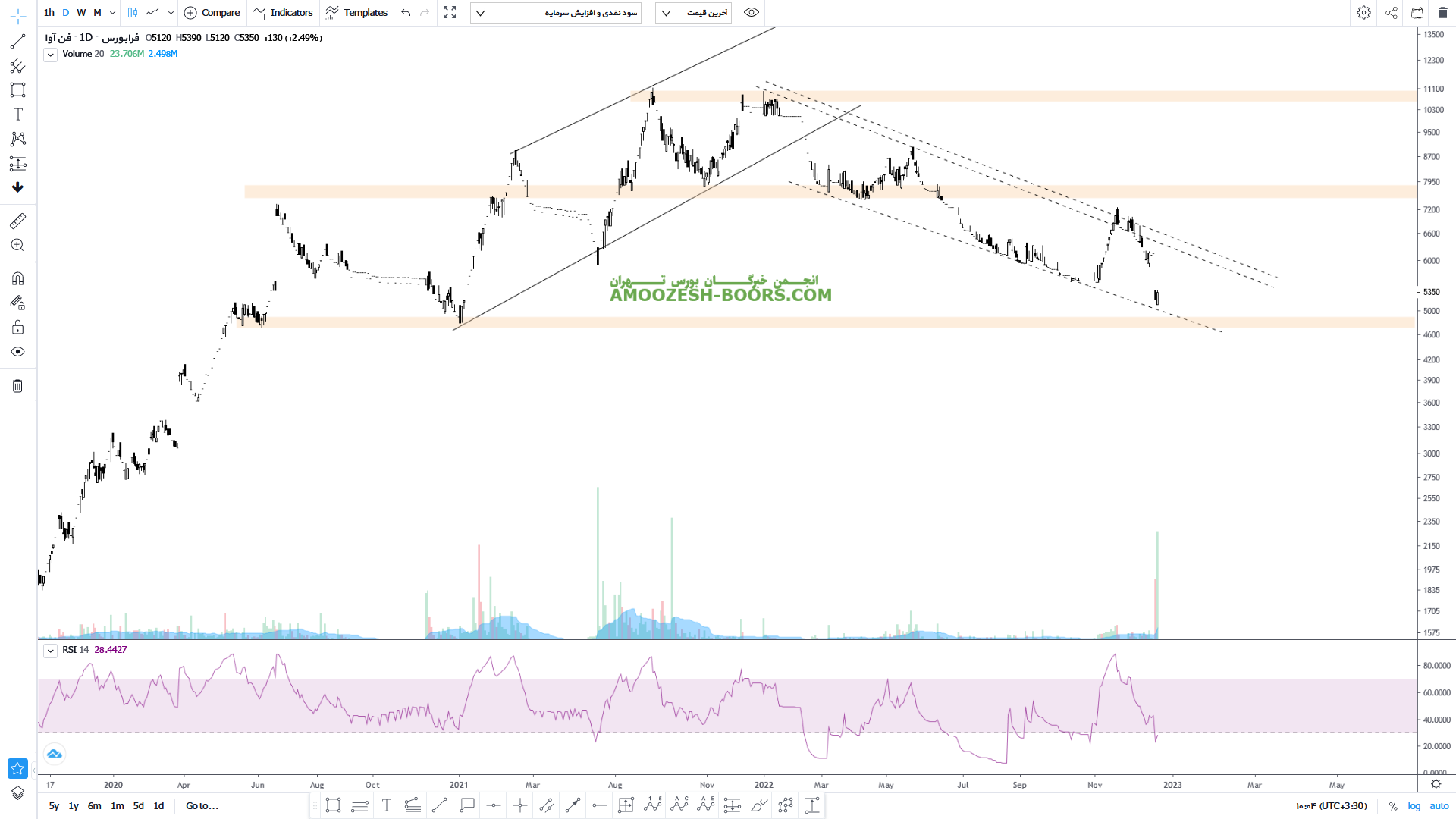Screen dimensions: 1456x819
Task: Enter fullscreen mode icon
Action: tap(450, 13)
